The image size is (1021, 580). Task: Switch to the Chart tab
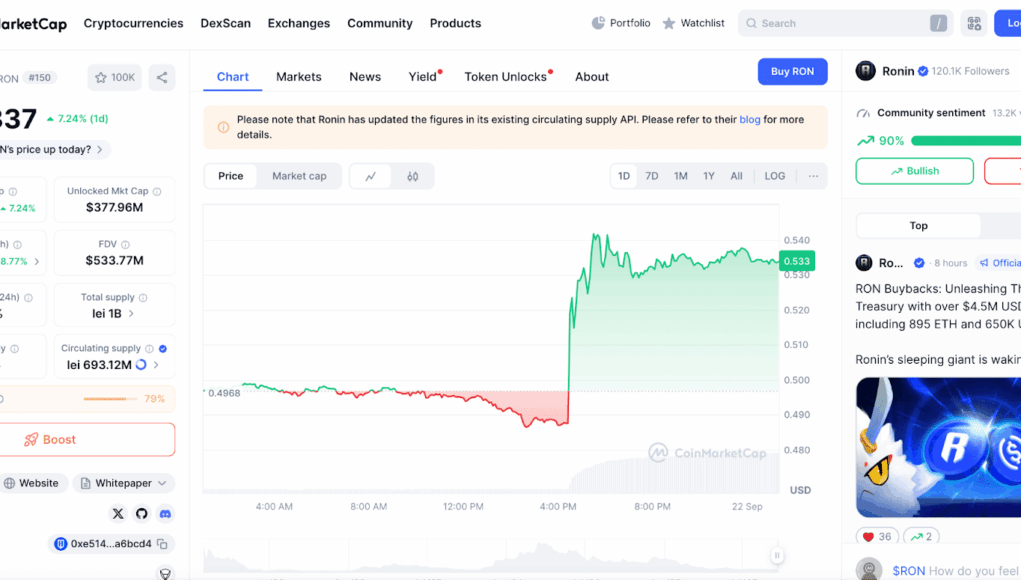[x=232, y=77]
